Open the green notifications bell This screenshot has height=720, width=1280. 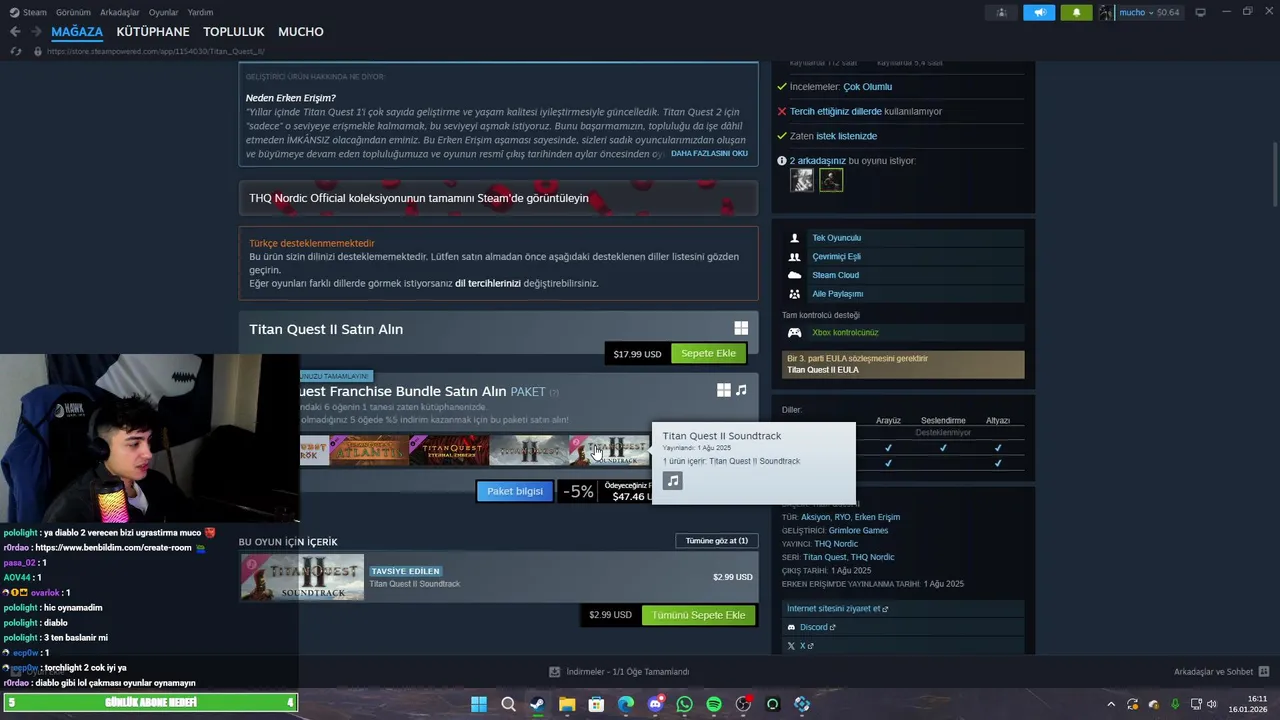click(1076, 12)
